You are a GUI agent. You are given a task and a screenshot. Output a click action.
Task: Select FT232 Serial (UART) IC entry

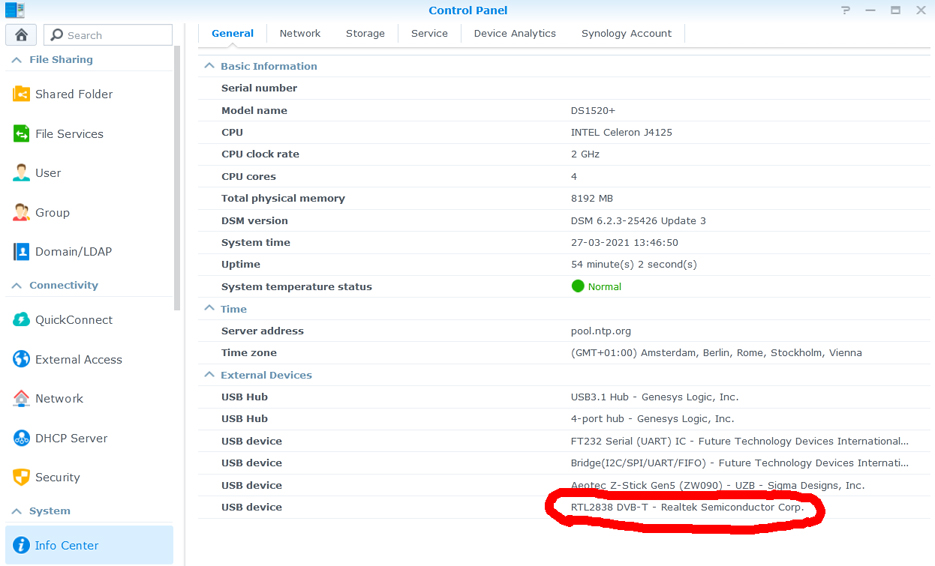739,441
